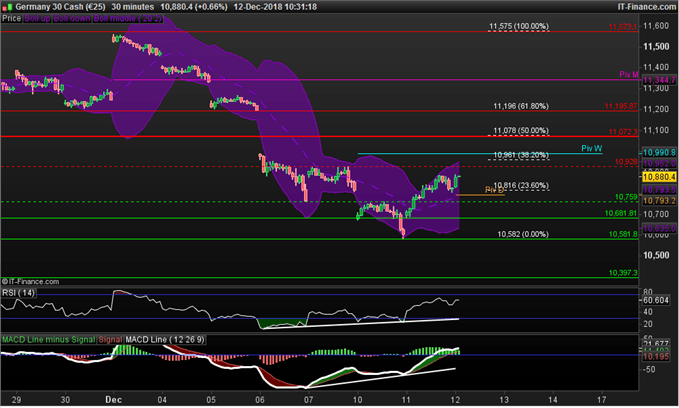The image size is (679, 408).
Task: Select the 11,575 (100.00%) Fibonacci label
Action: (519, 26)
